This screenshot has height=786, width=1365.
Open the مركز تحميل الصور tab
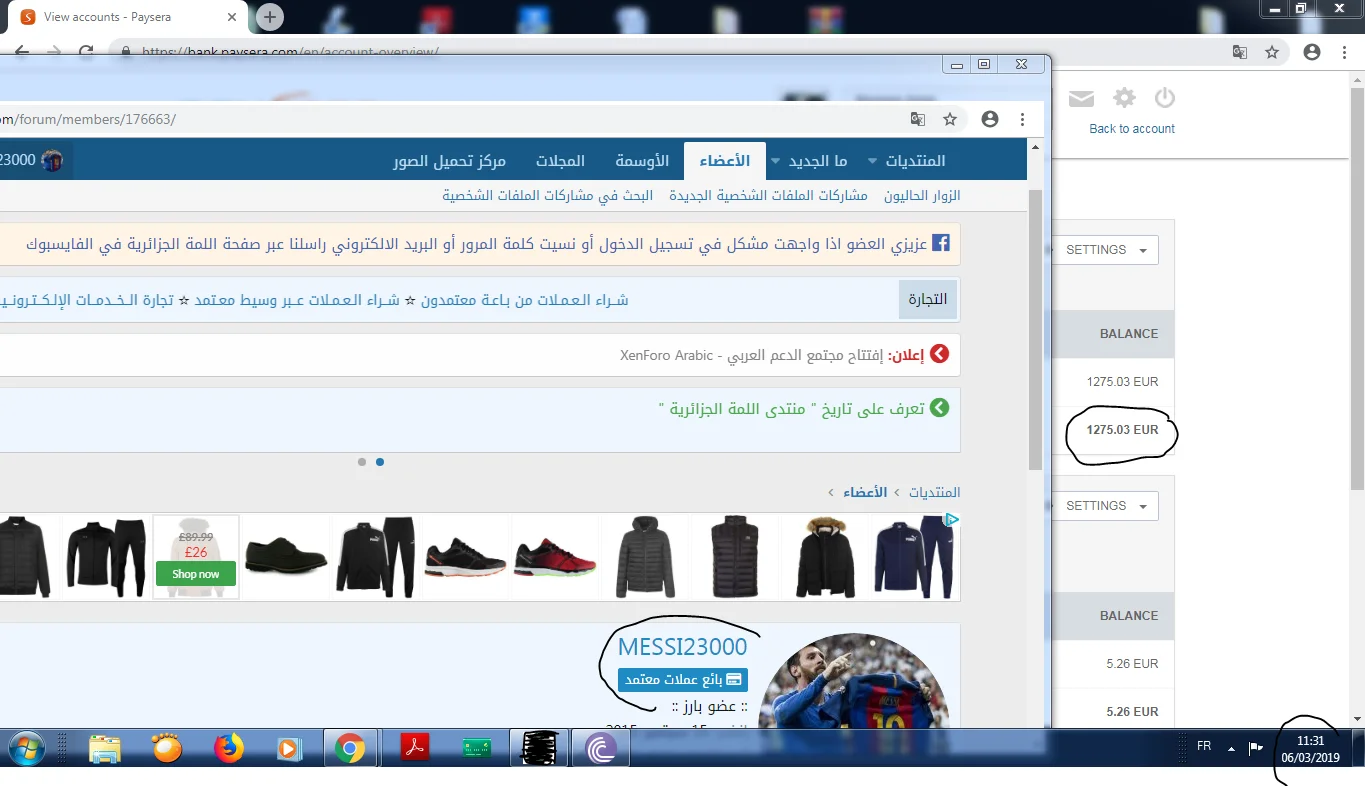click(449, 161)
